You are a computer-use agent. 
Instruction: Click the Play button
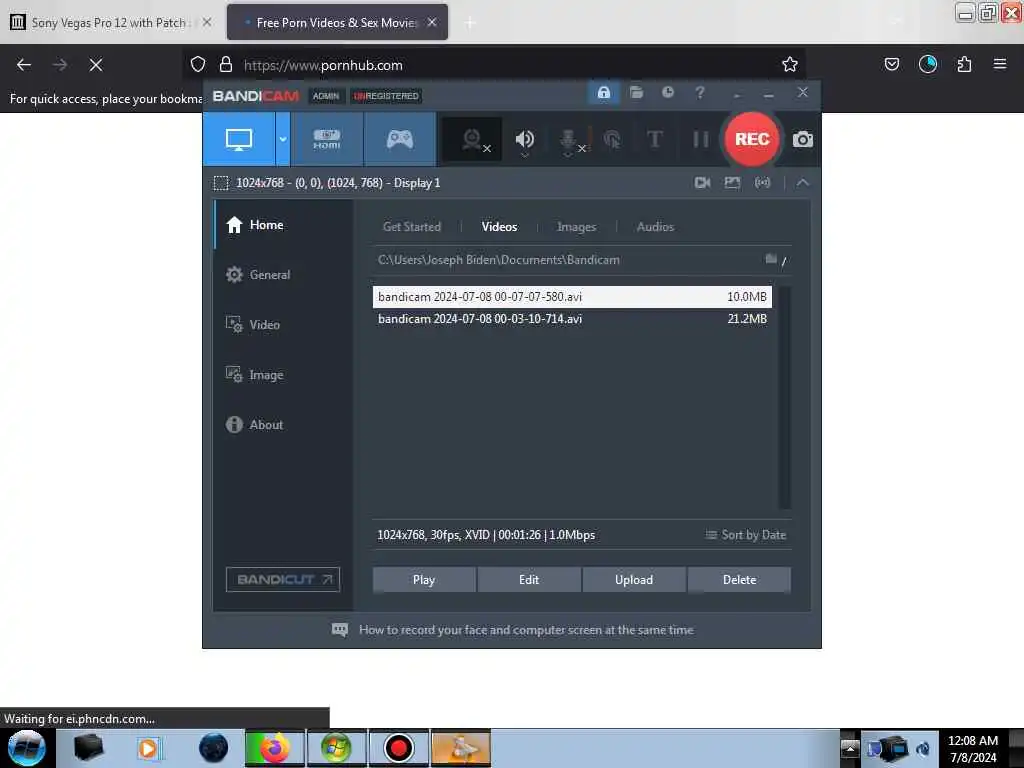(424, 580)
